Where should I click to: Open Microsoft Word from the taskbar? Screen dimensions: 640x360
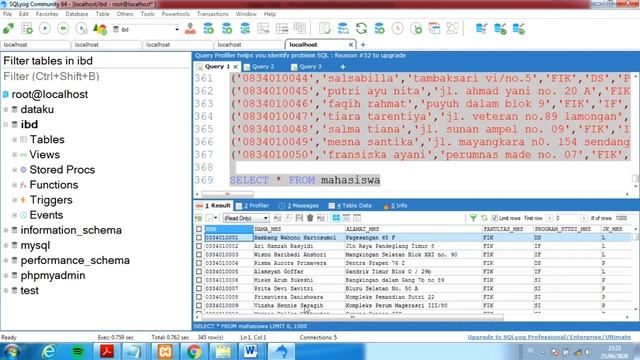pyautogui.click(x=251, y=351)
